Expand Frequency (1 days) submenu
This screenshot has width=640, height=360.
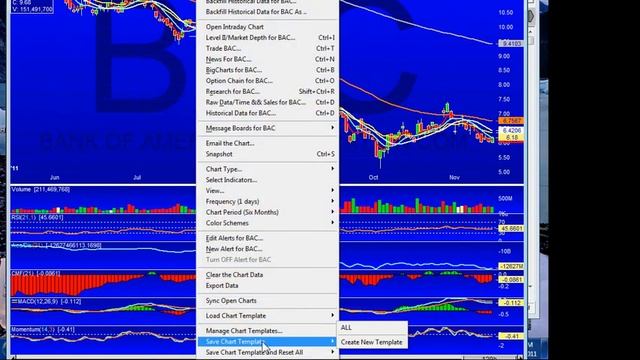pyautogui.click(x=268, y=202)
